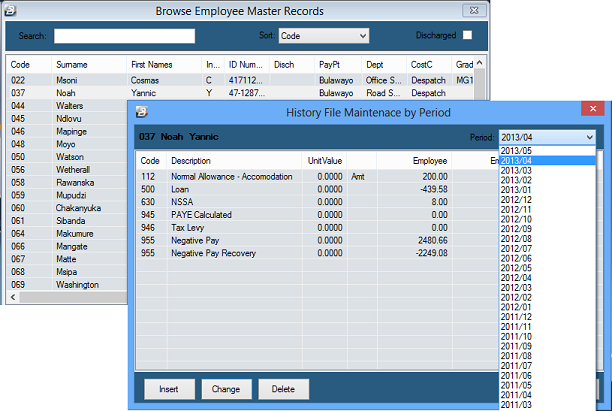Select employee row 066 Mangate

point(67,246)
